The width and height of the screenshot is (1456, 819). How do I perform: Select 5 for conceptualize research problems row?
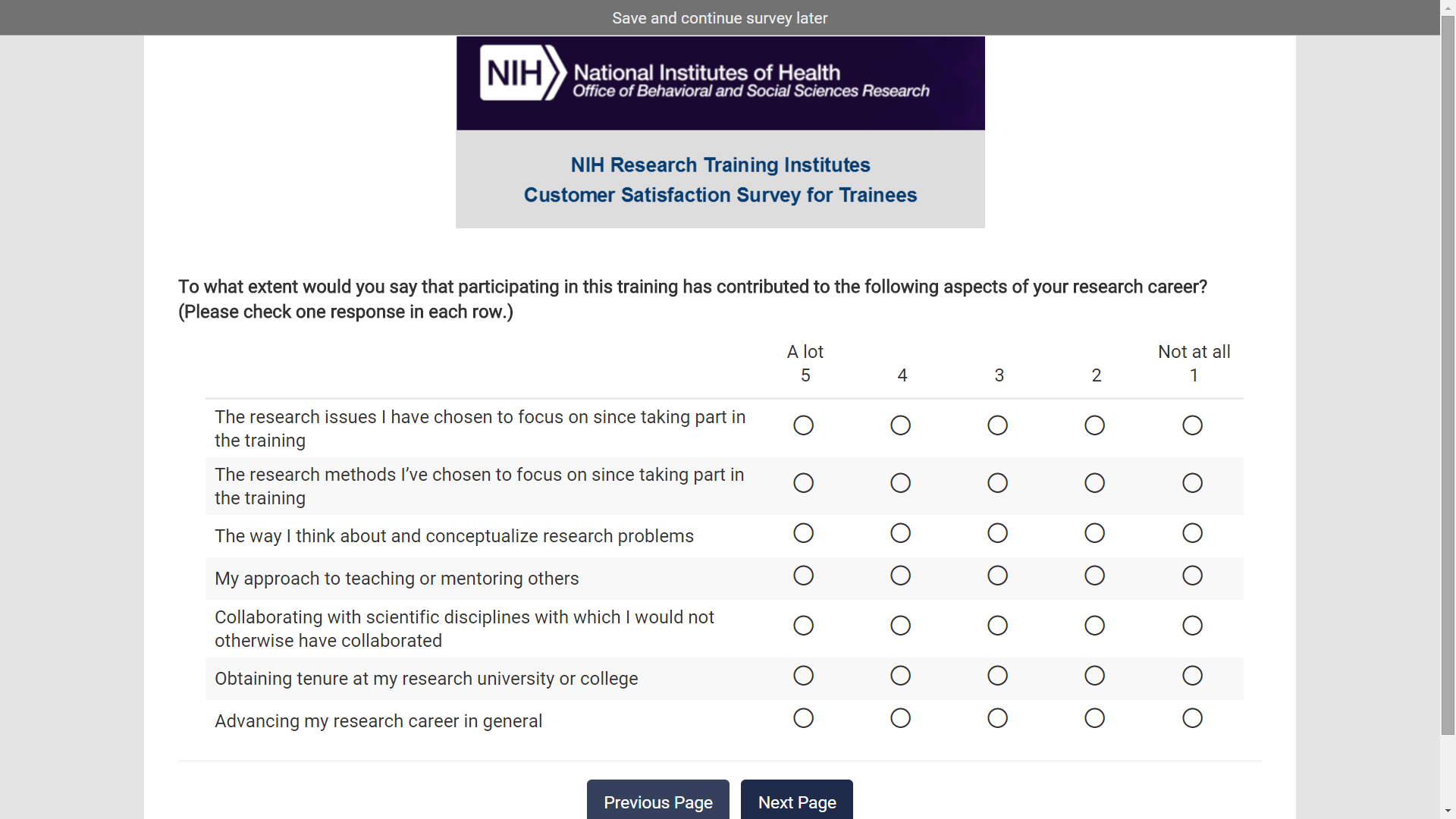803,533
